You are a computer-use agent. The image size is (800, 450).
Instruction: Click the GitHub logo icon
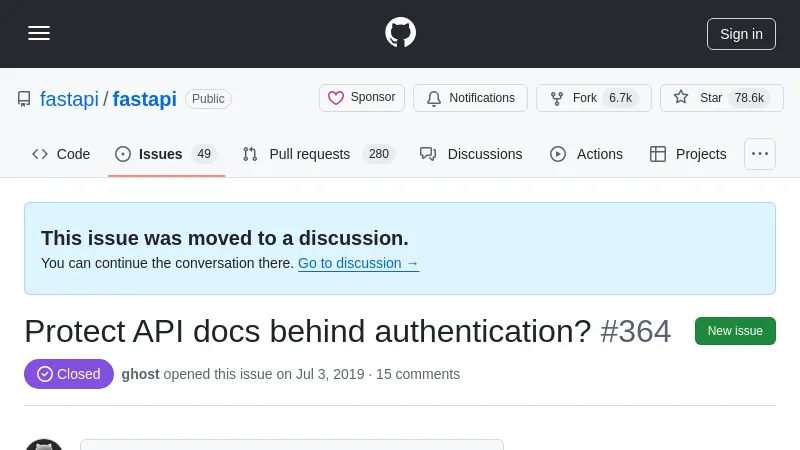[400, 33]
